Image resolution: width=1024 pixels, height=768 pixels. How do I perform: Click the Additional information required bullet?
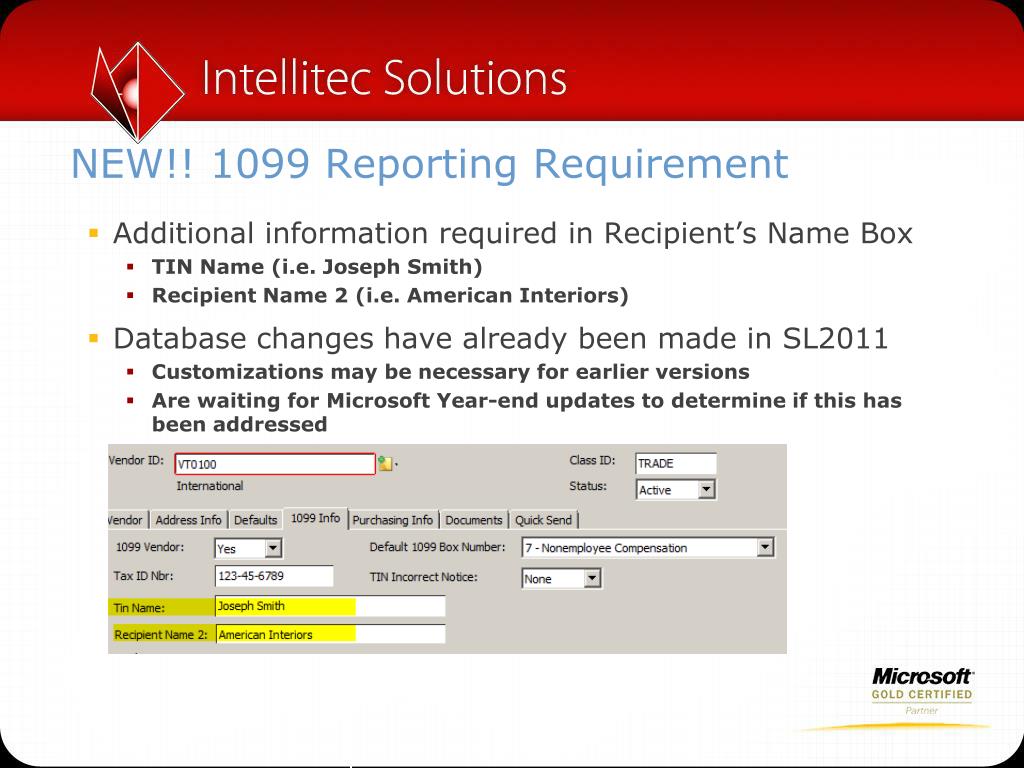tap(513, 233)
